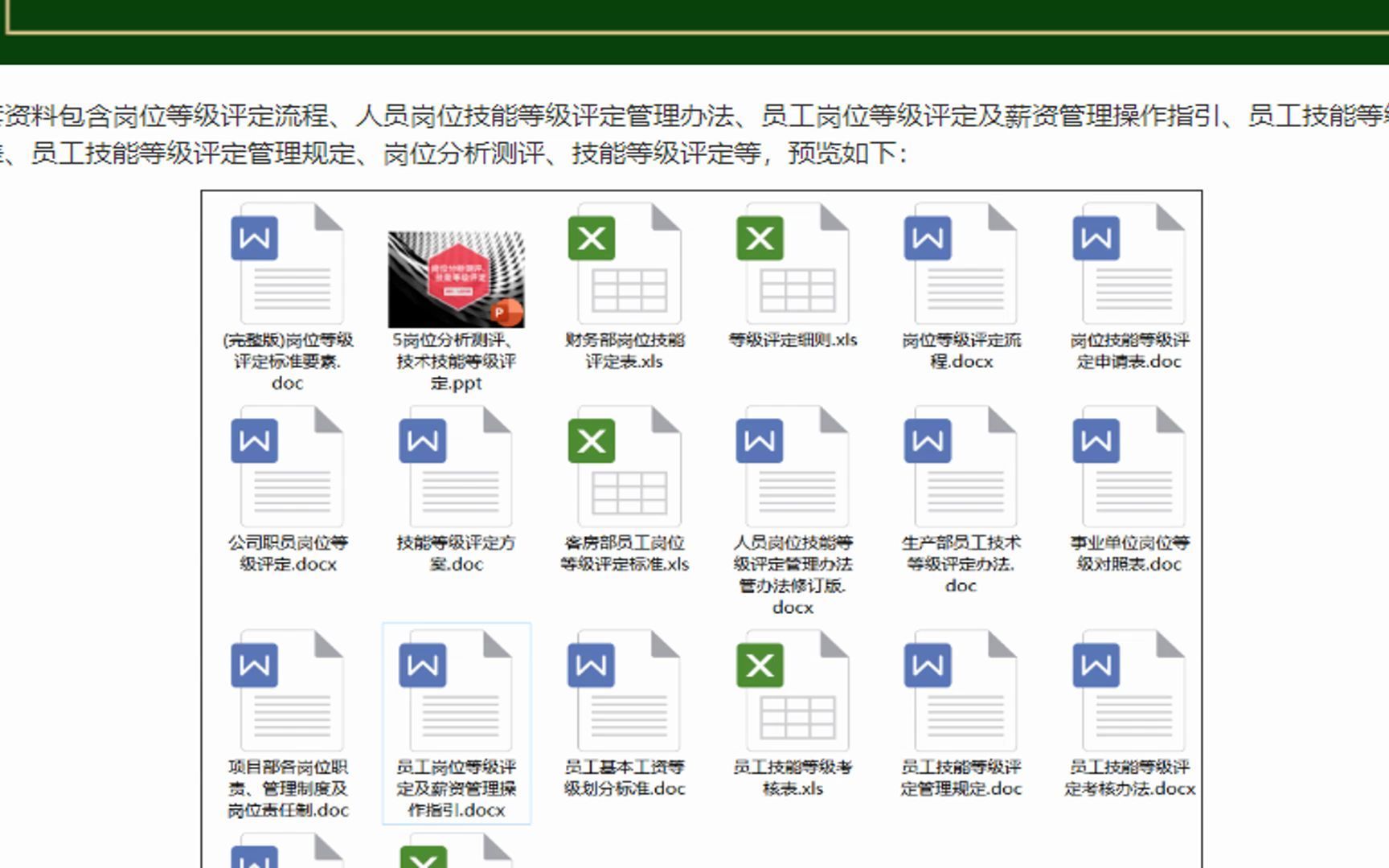Click the label 生产部员工技术等级评定办法.doc
Image resolution: width=1389 pixels, height=868 pixels.
click(x=961, y=563)
